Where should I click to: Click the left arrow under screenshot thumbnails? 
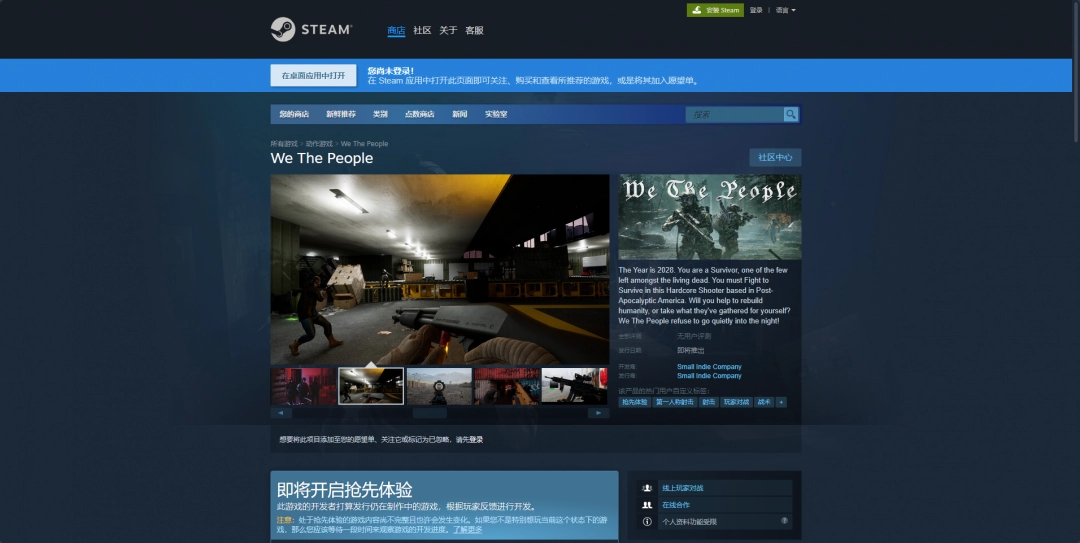pos(281,412)
